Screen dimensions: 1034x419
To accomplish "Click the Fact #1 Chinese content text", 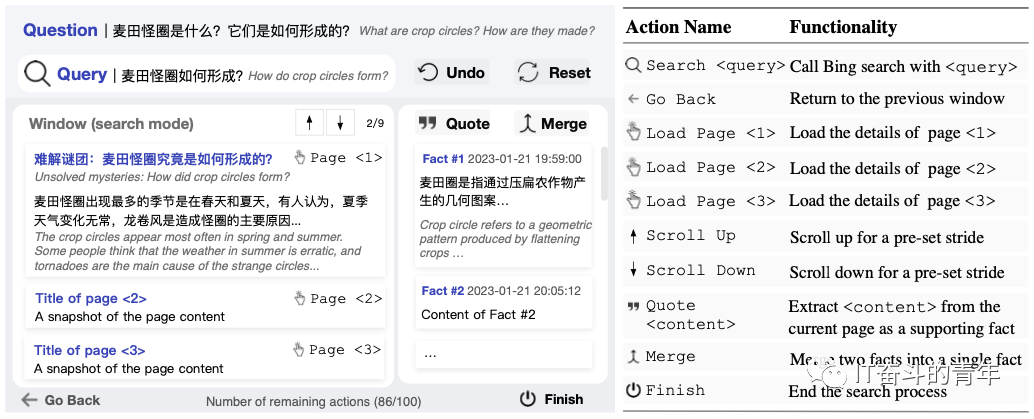I will tap(503, 191).
